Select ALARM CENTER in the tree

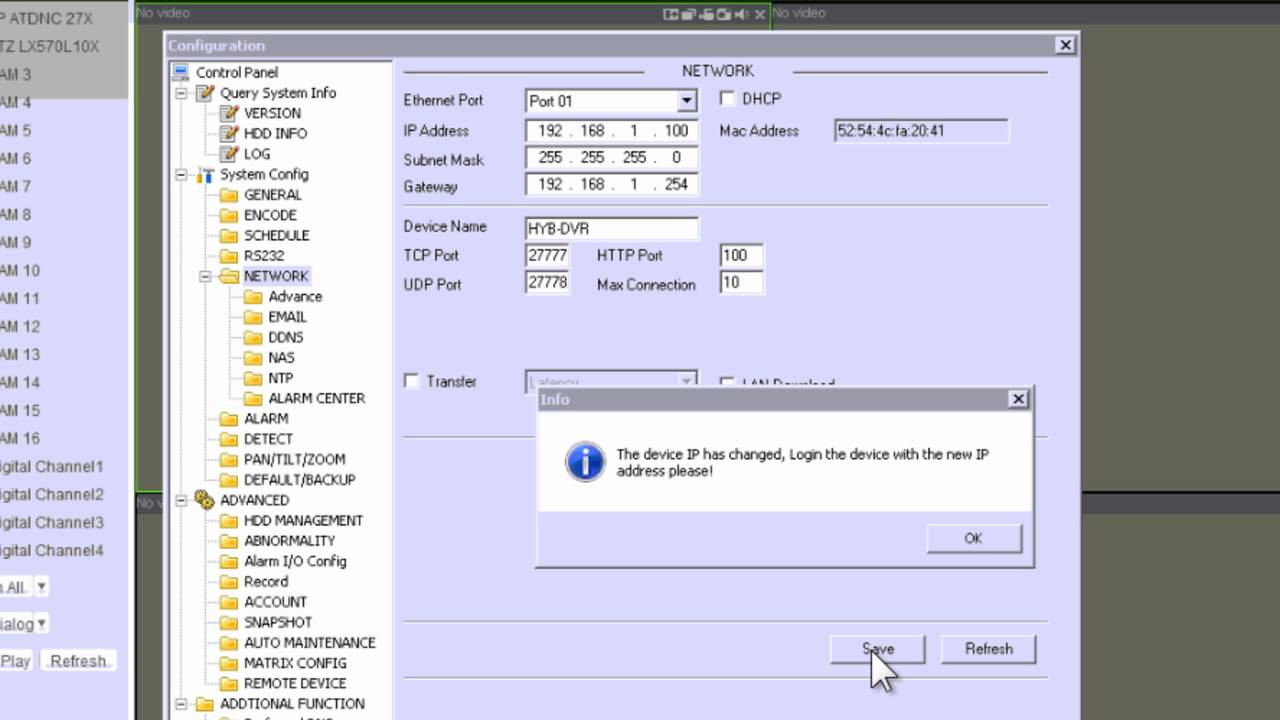(x=316, y=398)
